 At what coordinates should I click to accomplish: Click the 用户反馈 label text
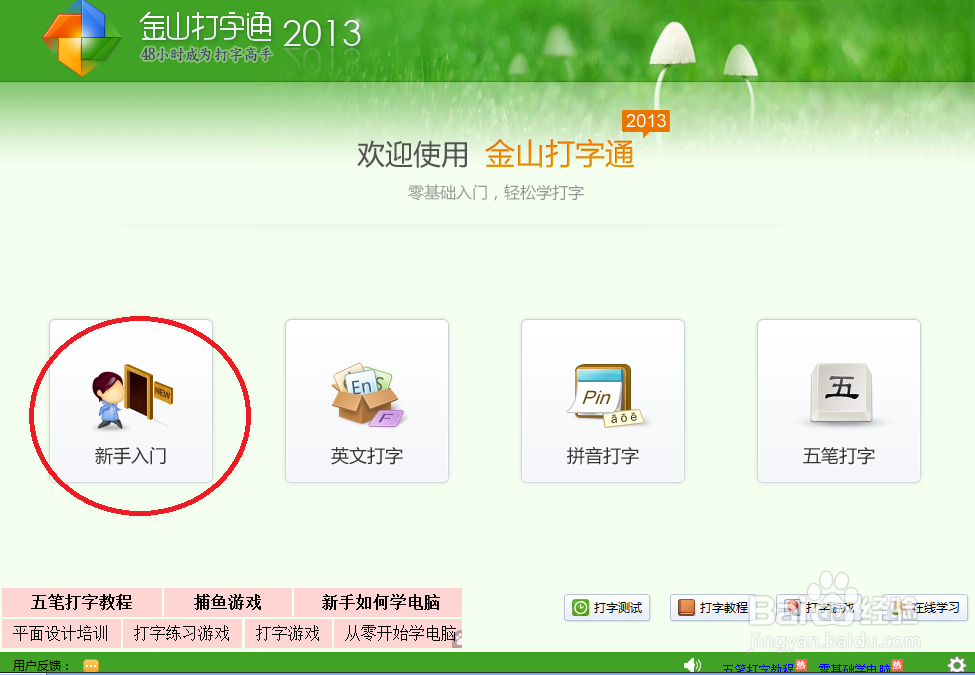[41, 666]
